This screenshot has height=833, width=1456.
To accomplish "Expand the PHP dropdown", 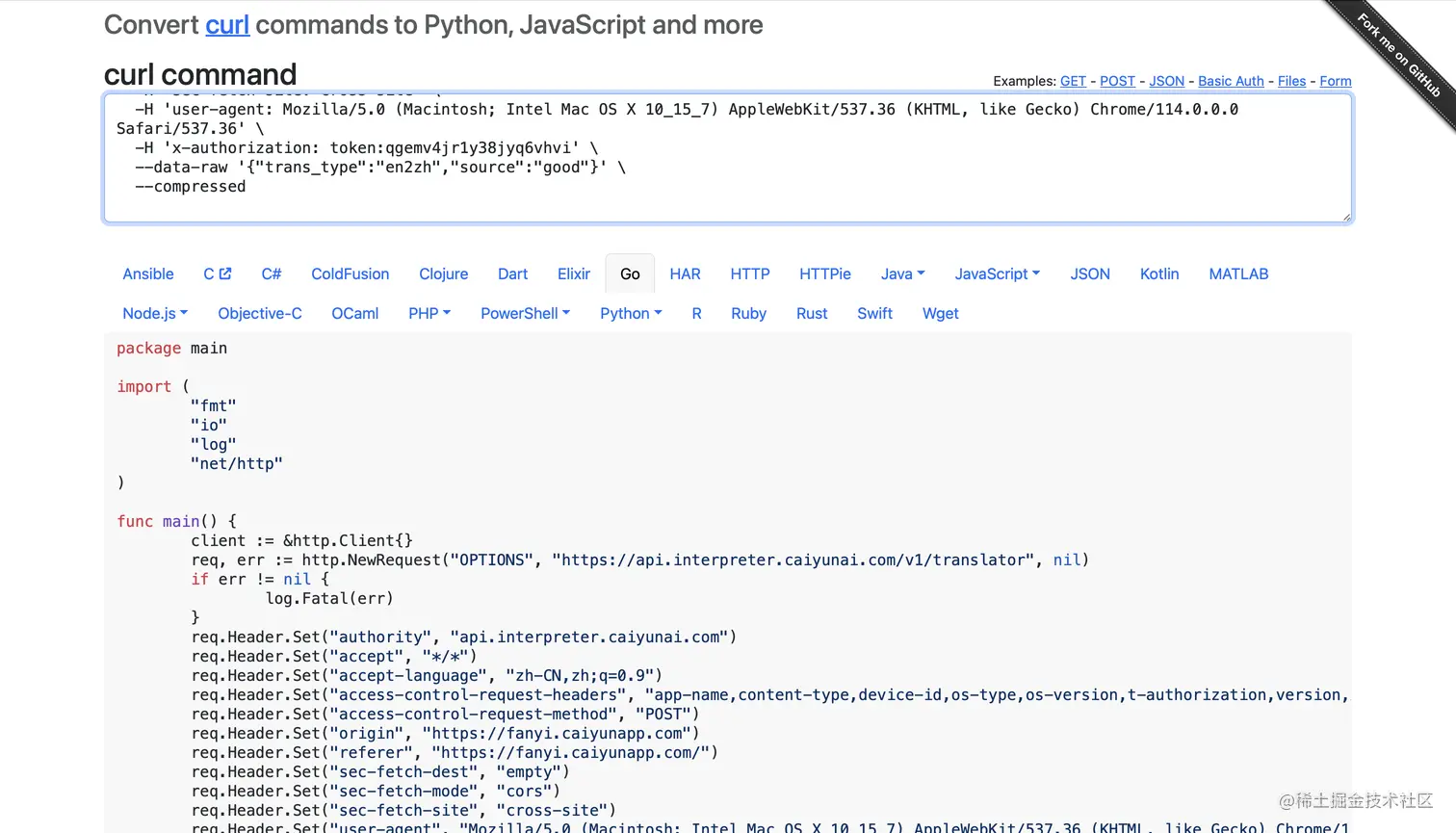I will coord(429,313).
